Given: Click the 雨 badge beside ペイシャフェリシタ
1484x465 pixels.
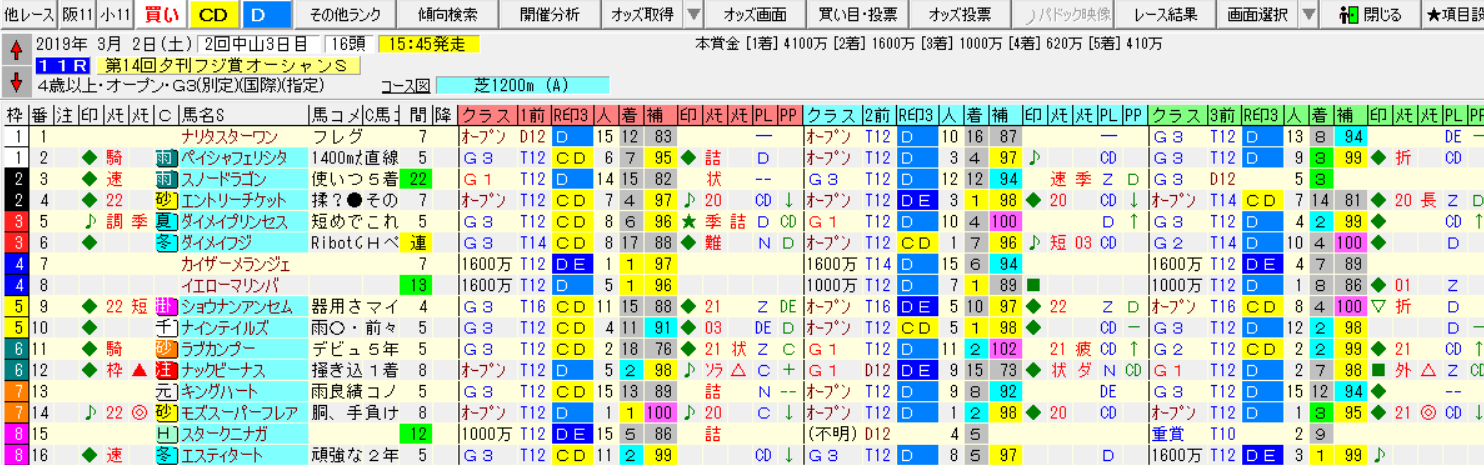Looking at the screenshot, I should [x=165, y=158].
